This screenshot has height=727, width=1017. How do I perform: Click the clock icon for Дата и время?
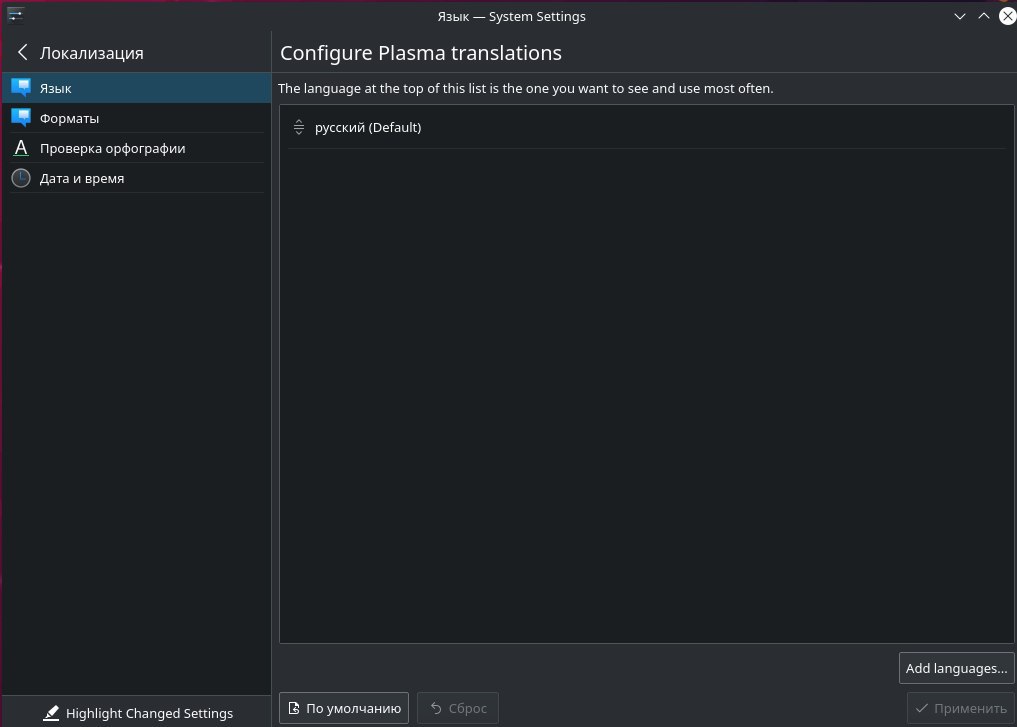pos(21,178)
